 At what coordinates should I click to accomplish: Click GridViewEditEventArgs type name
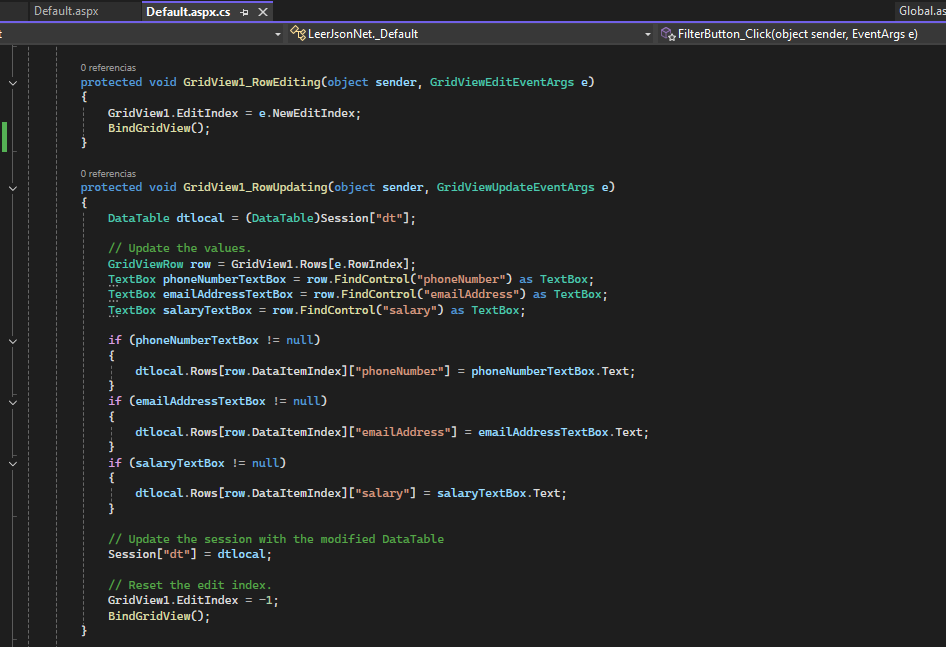[x=502, y=82]
